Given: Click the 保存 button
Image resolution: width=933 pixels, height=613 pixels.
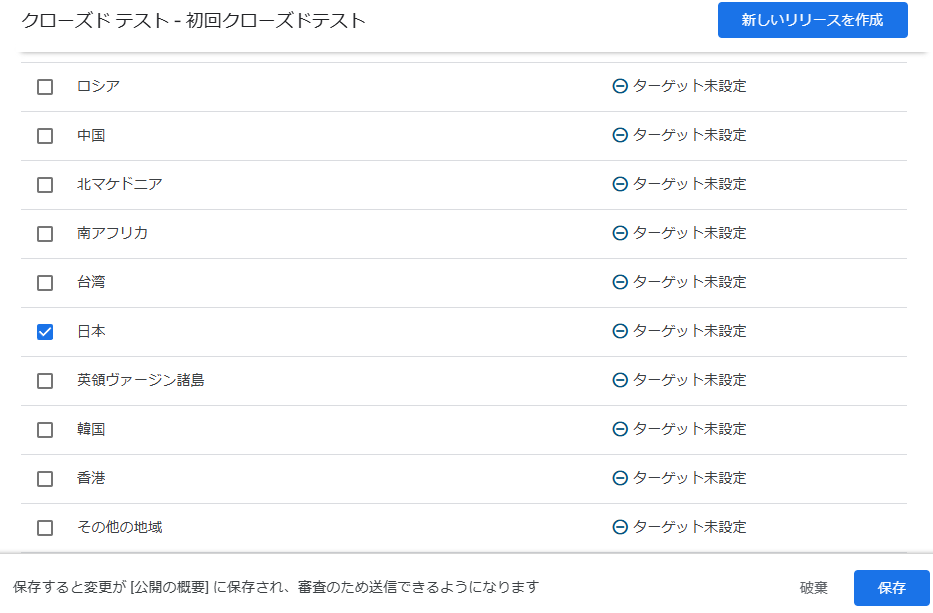Looking at the screenshot, I should click(891, 587).
